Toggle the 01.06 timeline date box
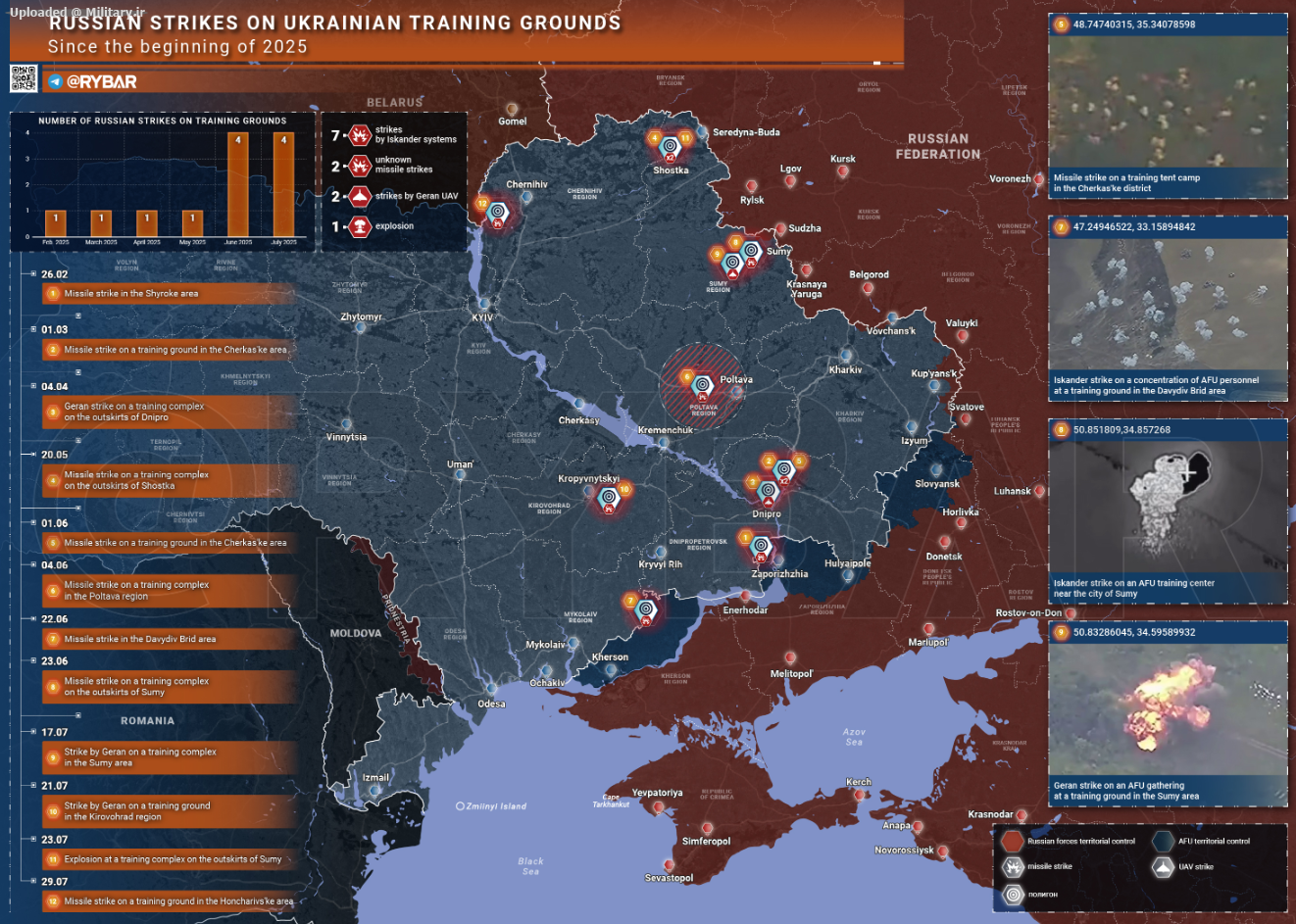The width and height of the screenshot is (1296, 924). [x=33, y=522]
